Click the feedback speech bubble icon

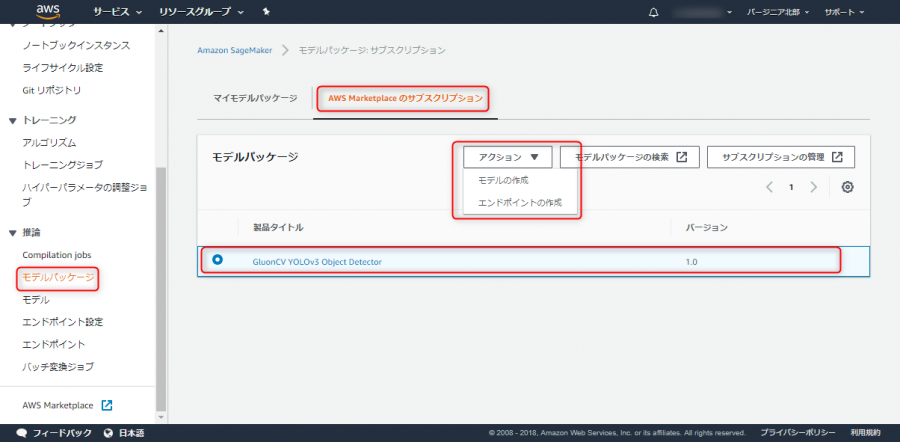pos(22,433)
